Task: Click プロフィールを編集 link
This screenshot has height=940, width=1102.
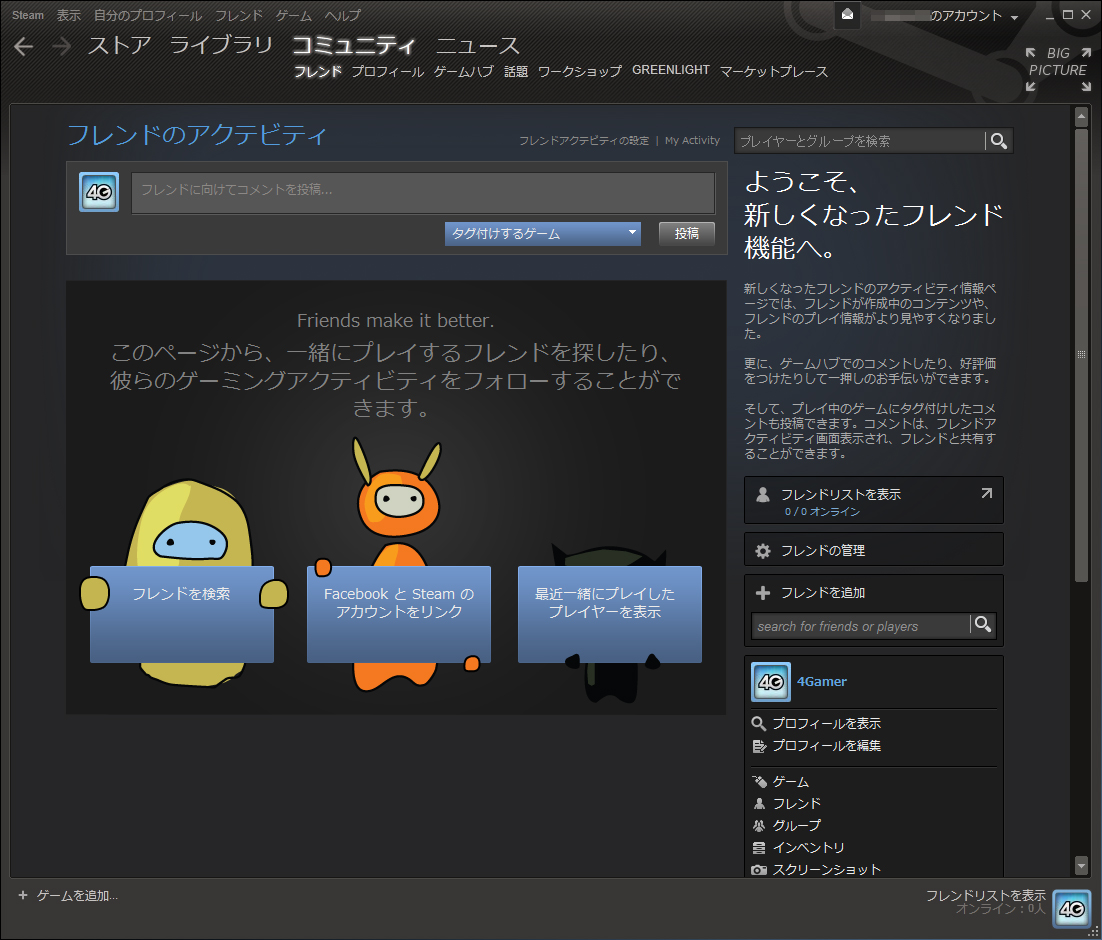Action: pos(826,745)
